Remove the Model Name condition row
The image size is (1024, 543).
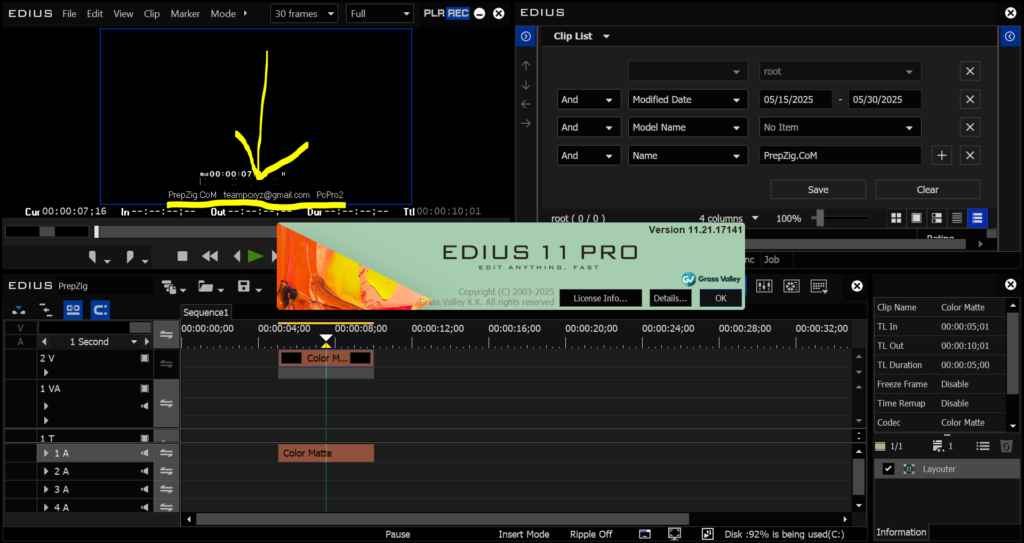point(970,127)
